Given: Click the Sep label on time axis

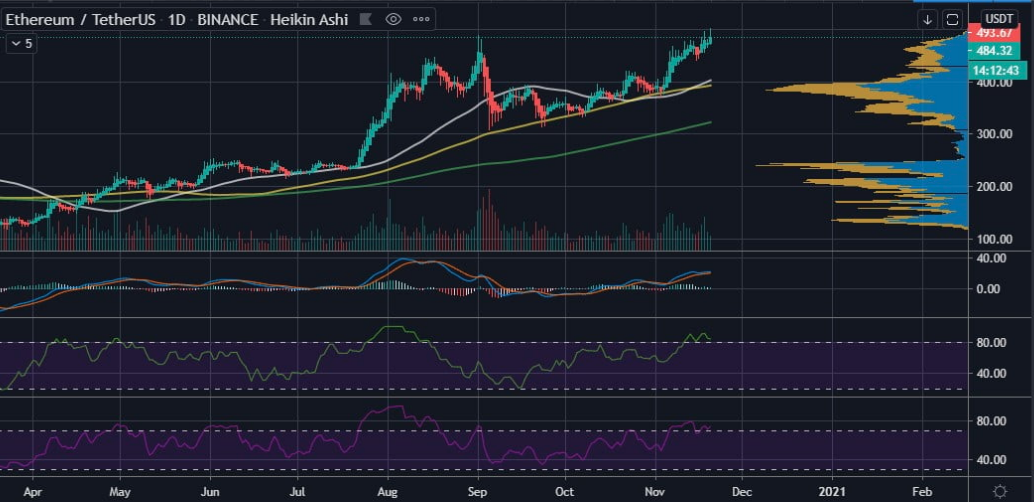Looking at the screenshot, I should click(x=478, y=491).
